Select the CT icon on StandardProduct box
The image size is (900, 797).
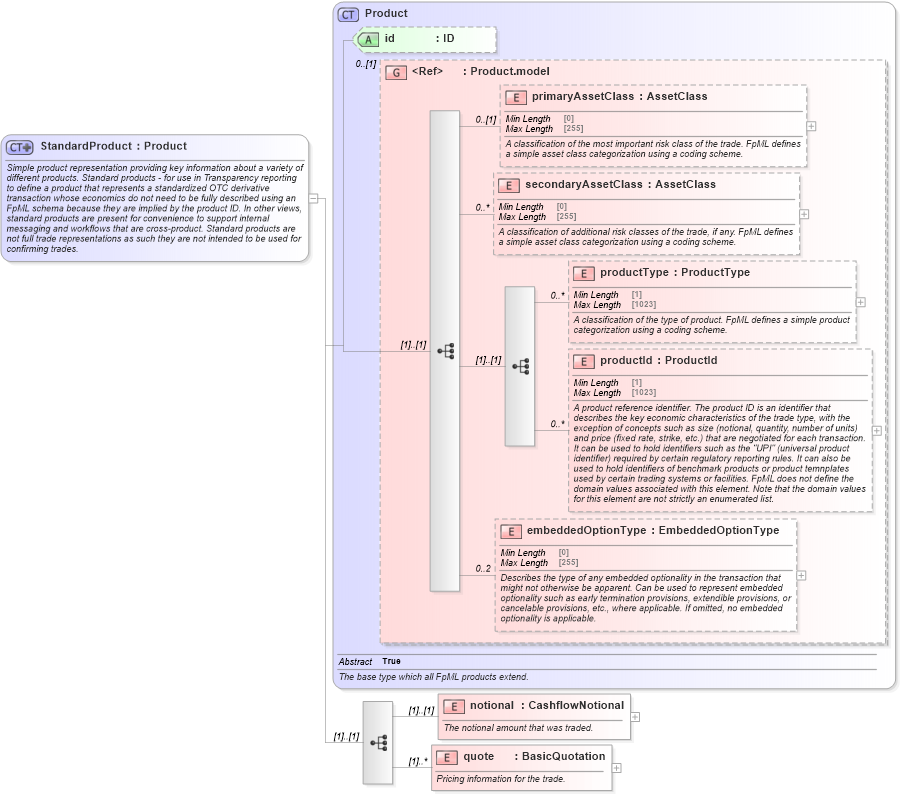coord(19,146)
